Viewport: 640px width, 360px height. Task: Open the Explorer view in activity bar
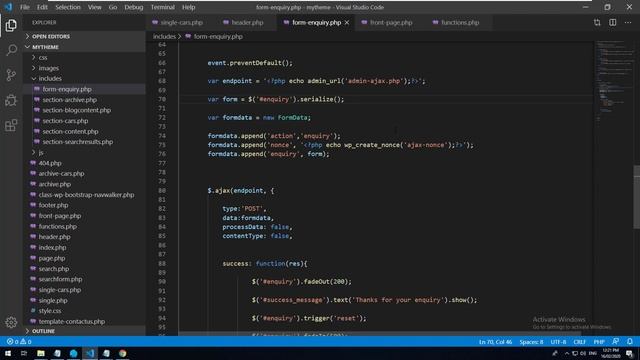(x=11, y=25)
